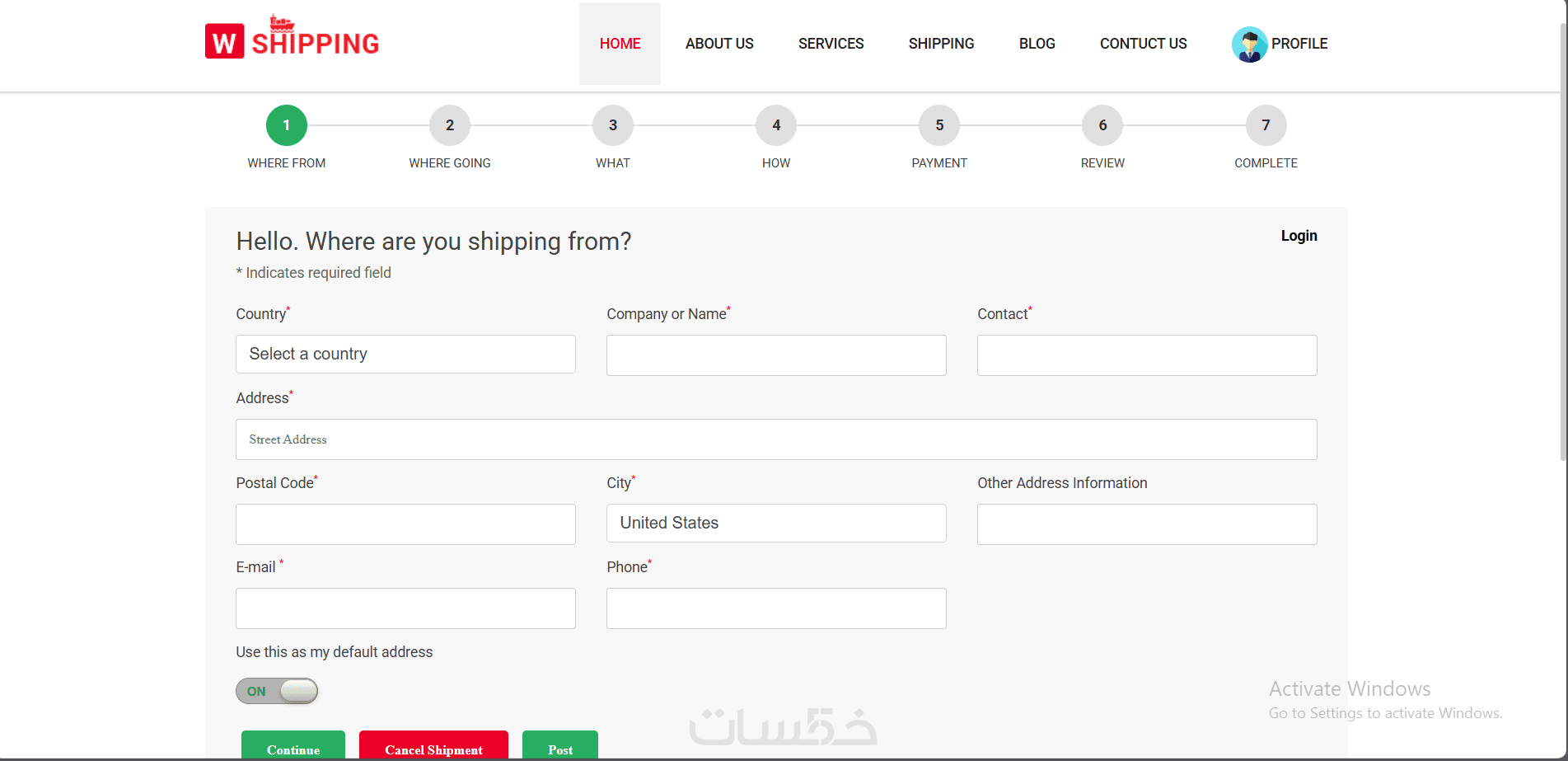Open the BLOG page

pos(1037,44)
